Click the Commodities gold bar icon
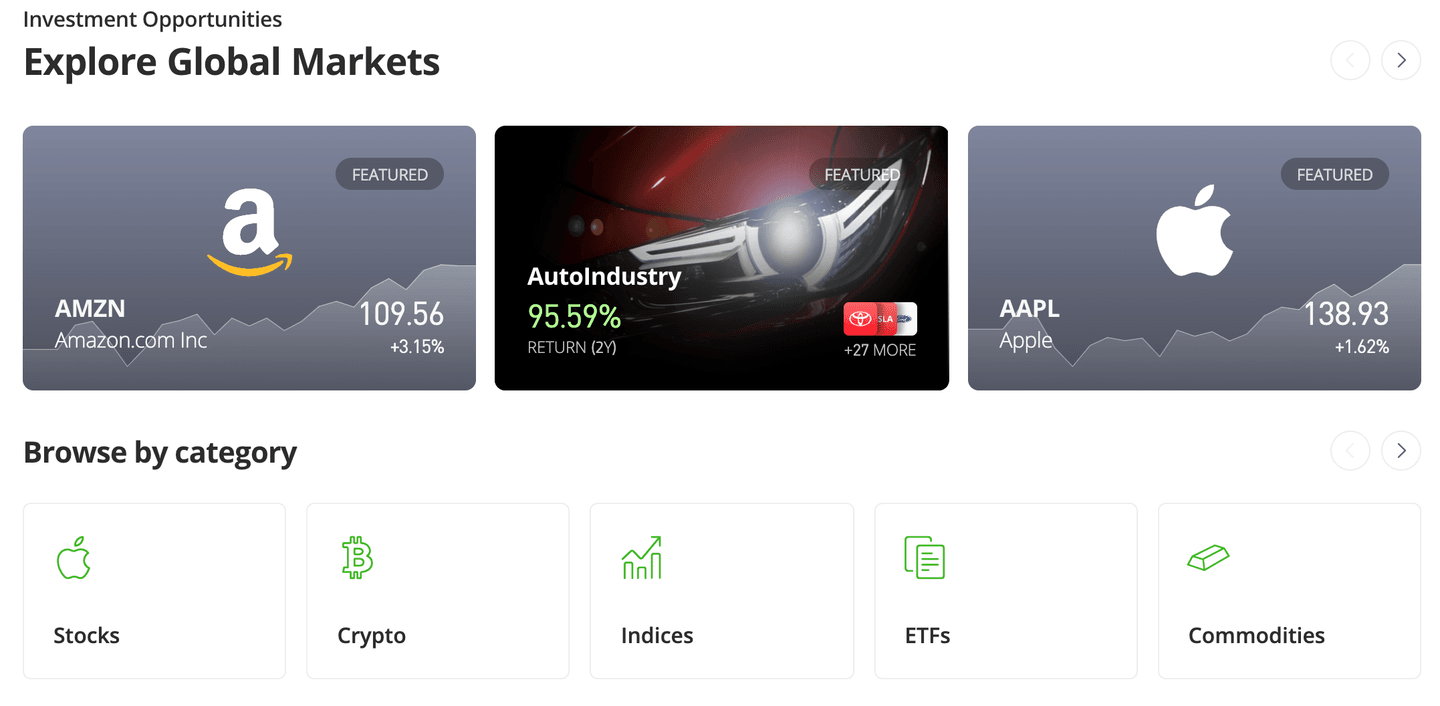Viewport: 1440px width, 706px height. (1210, 557)
